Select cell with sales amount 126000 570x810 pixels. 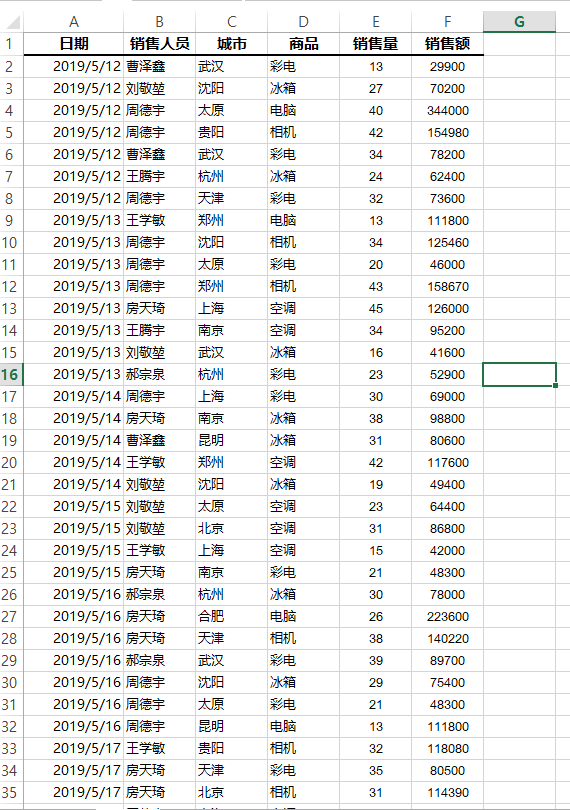448,308
